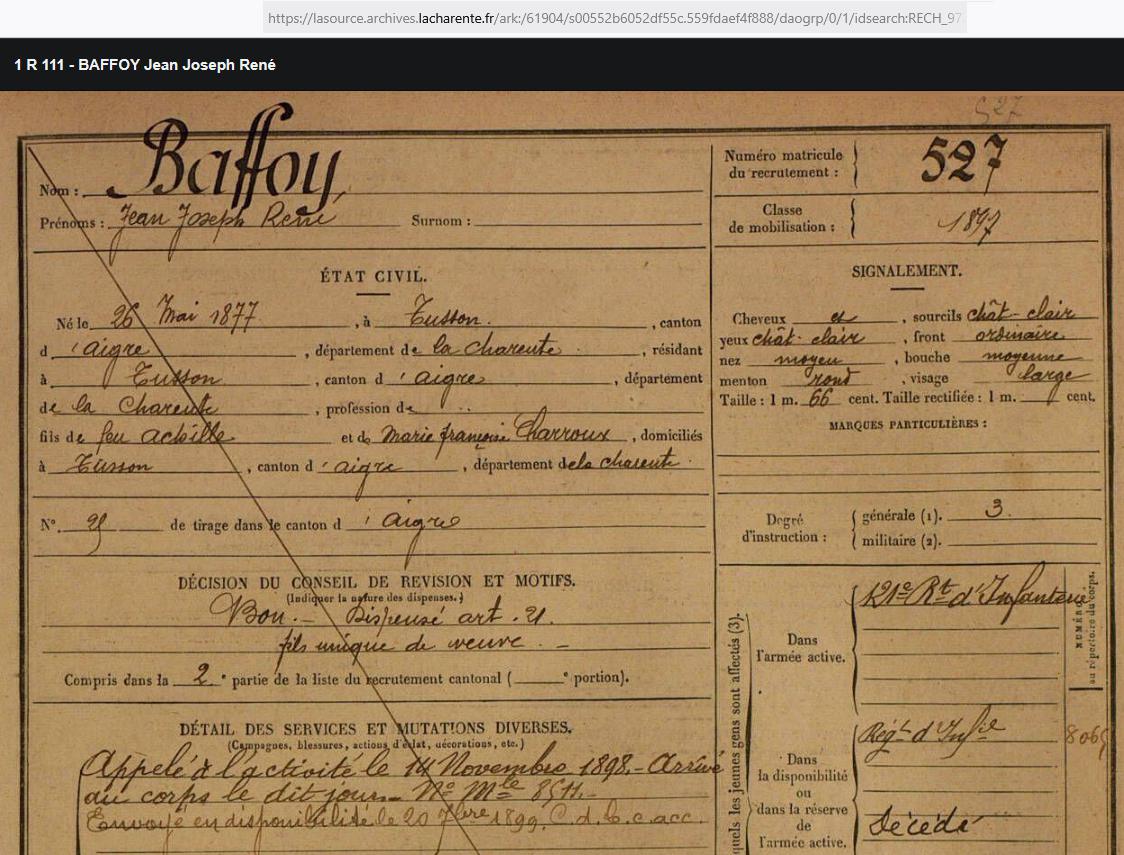Click the 'Classe de mobilisation :' label
Screen dimensions: 1124x855
pyautogui.click(x=782, y=219)
